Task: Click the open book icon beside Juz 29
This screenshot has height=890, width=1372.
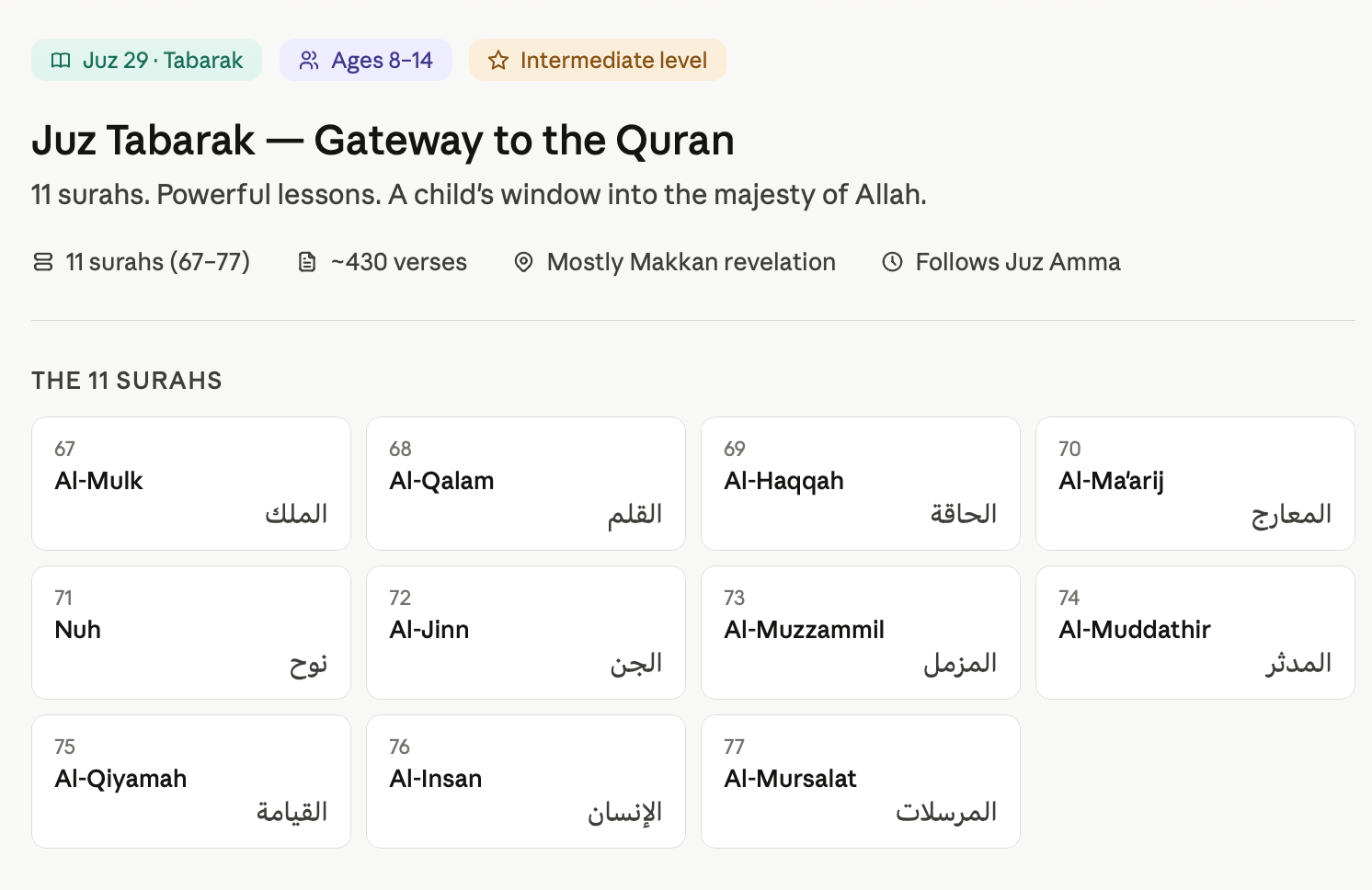Action: pos(61,61)
